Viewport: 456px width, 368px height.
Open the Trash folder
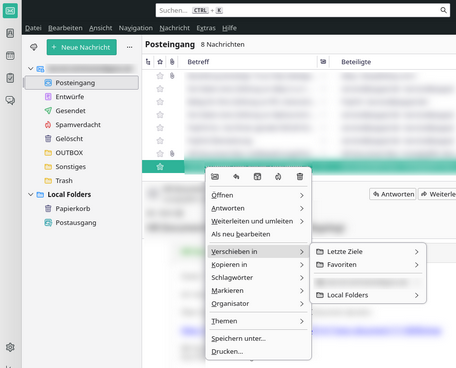(x=82, y=181)
